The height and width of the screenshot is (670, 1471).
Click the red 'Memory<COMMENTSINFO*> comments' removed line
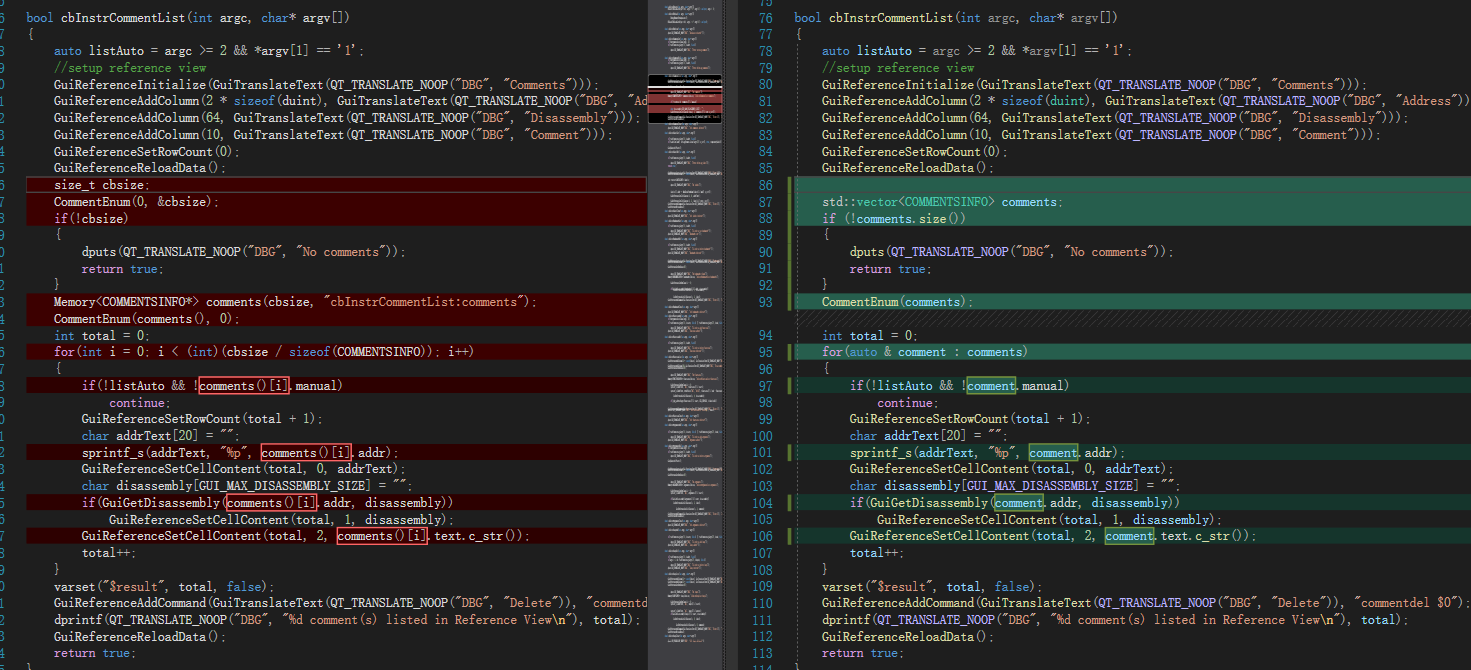coord(200,301)
